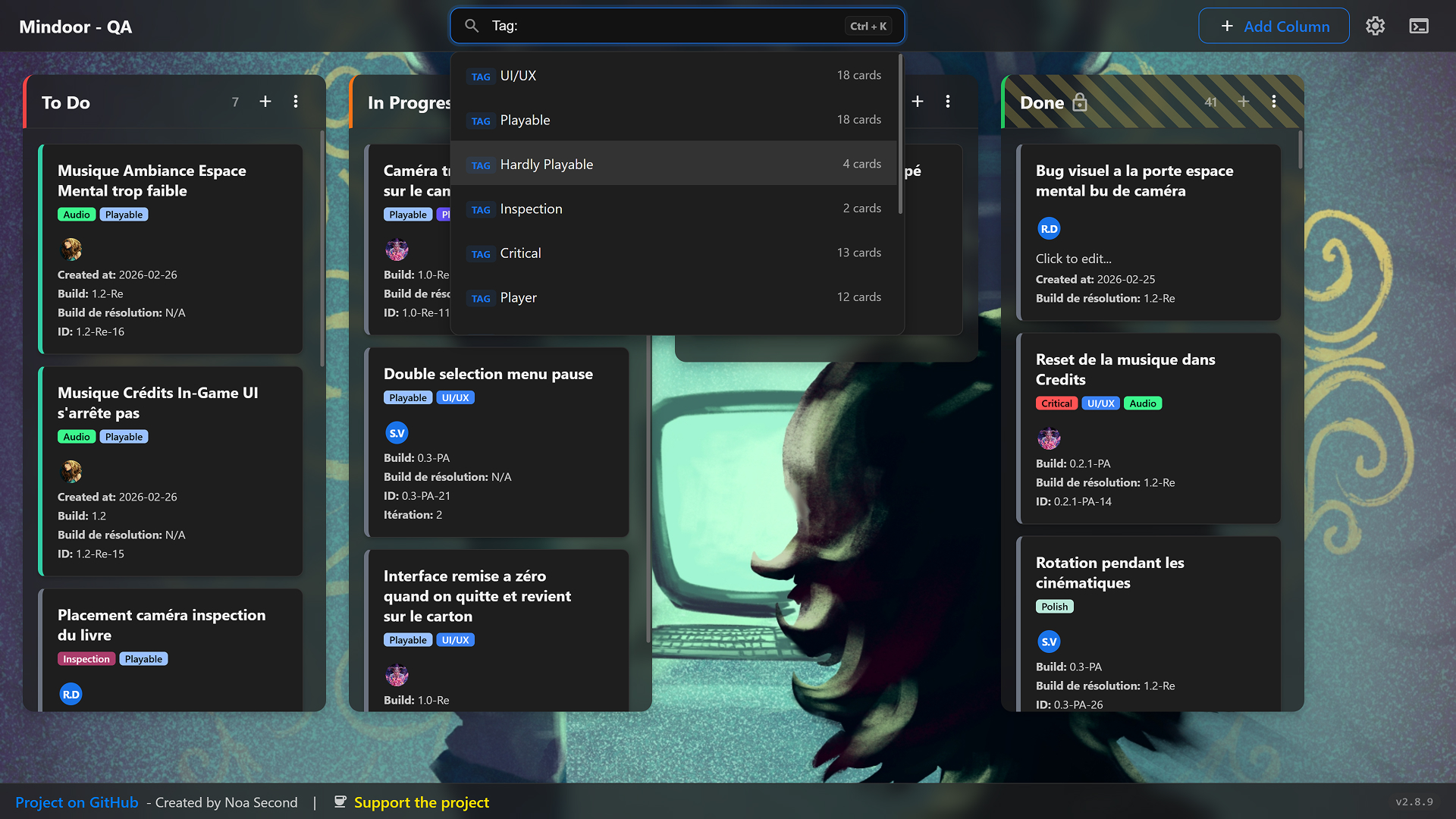Viewport: 1456px width, 819px height.
Task: Open To Do column options menu
Action: (296, 102)
